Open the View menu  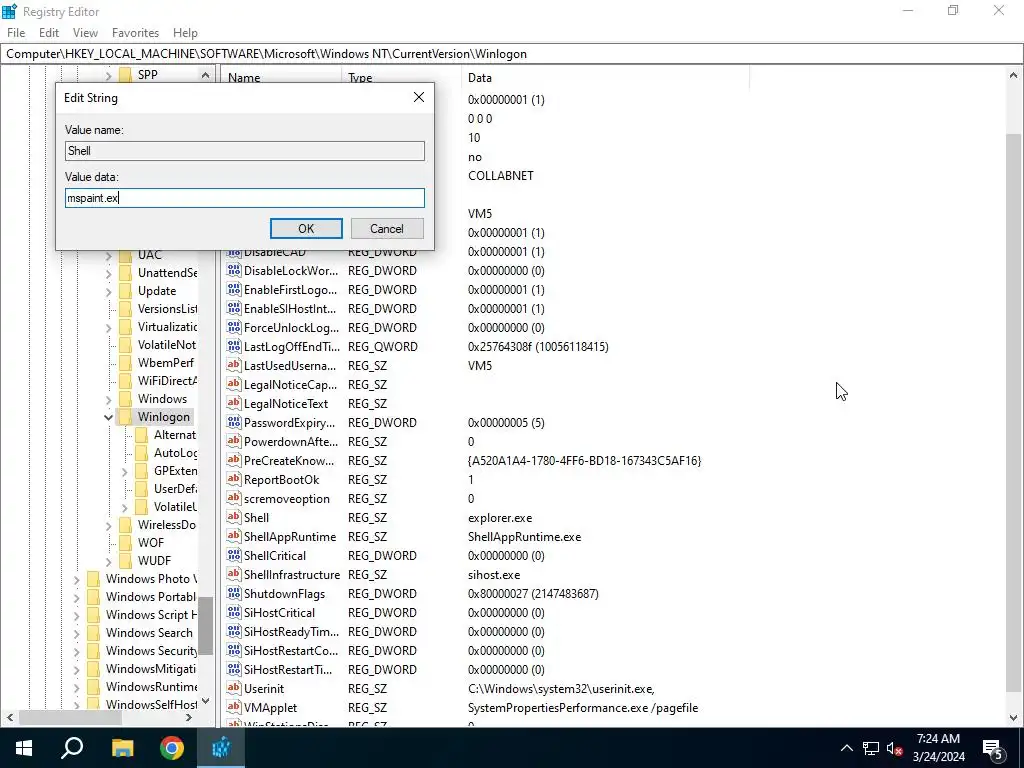pyautogui.click(x=85, y=33)
